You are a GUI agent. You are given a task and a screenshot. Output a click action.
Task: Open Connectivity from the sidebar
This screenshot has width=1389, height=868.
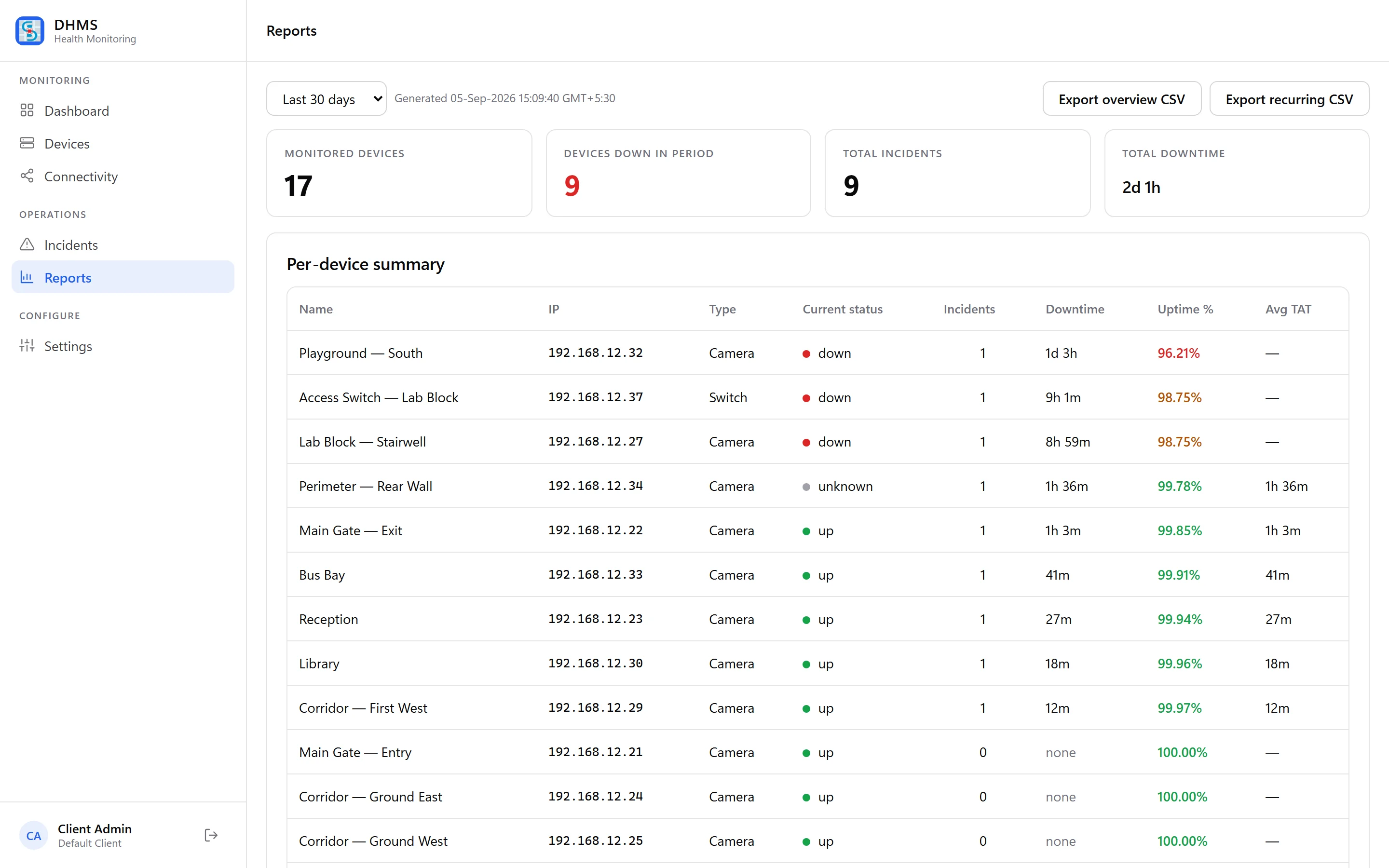tap(123, 176)
